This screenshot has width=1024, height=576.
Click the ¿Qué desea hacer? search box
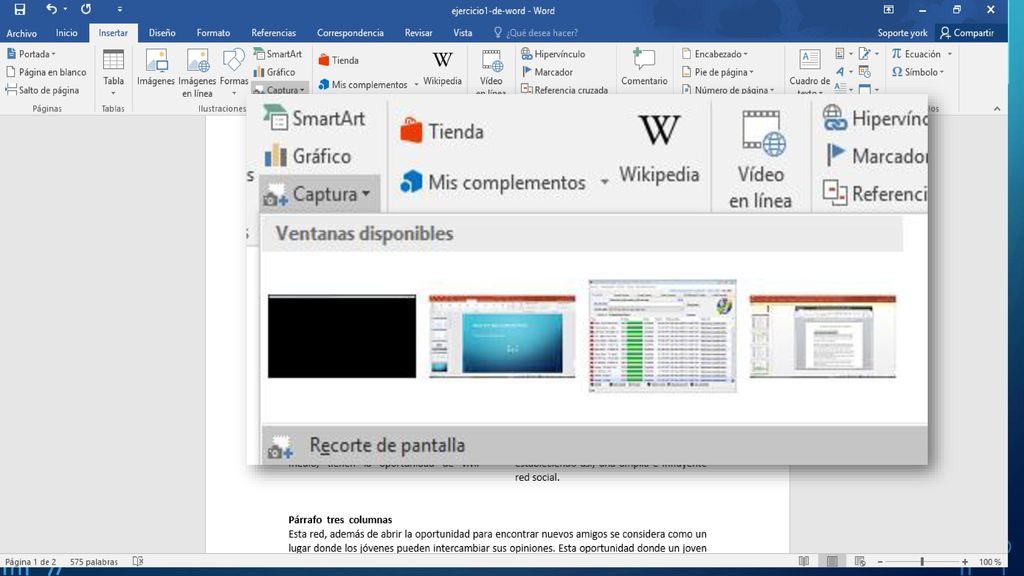pos(536,33)
